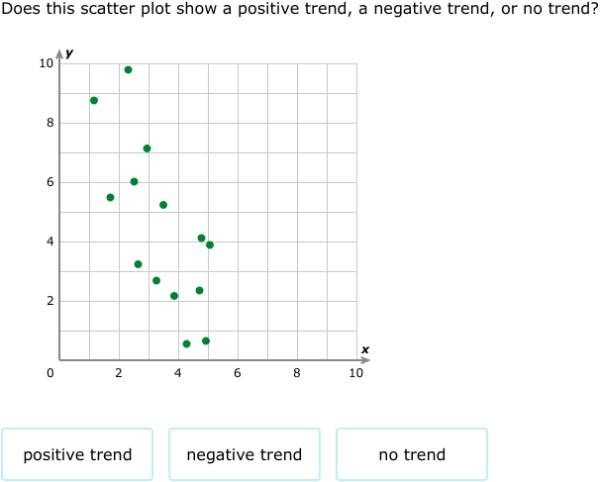
Task: Click the y-axis label 8
Action: [50, 123]
